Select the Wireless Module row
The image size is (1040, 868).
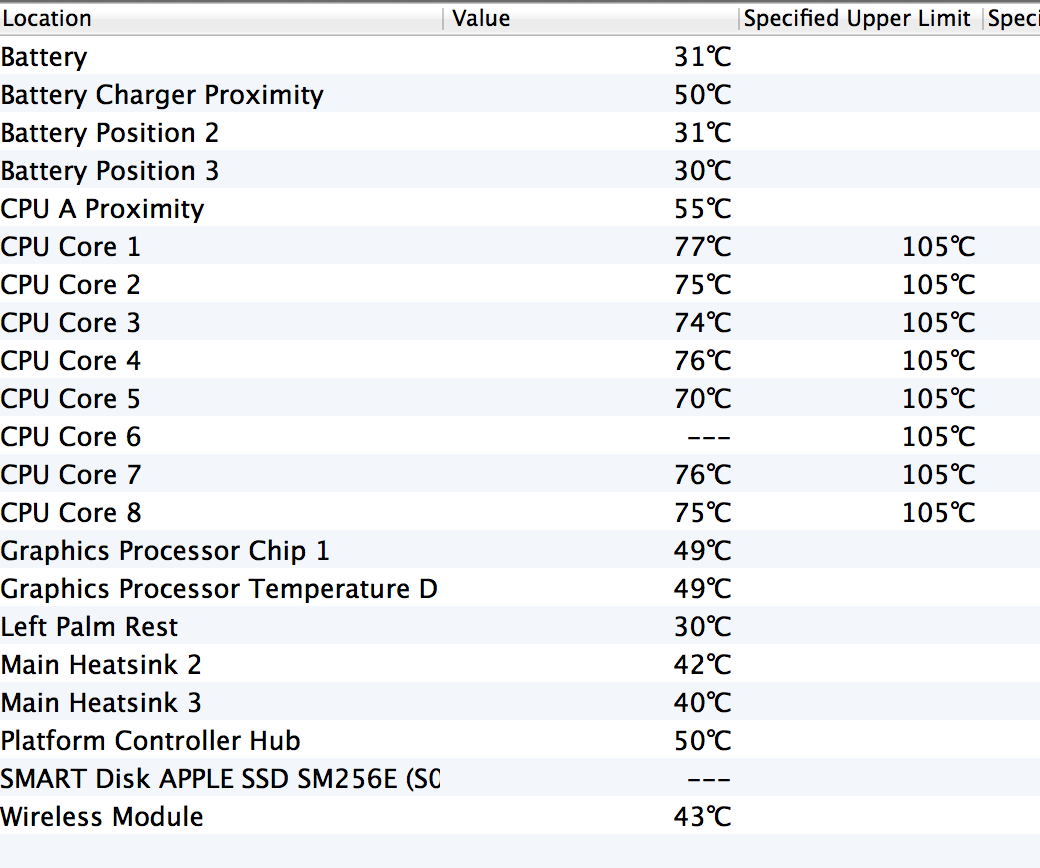click(520, 816)
